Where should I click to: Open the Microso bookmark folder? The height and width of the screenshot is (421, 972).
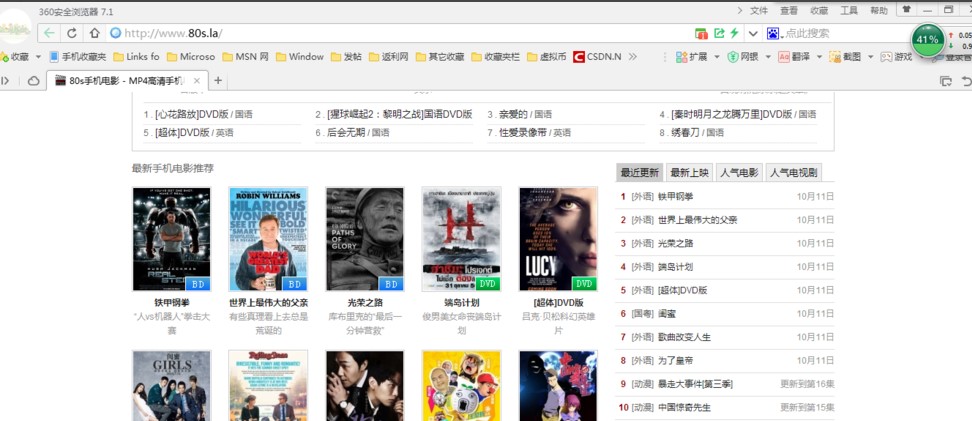[x=191, y=56]
